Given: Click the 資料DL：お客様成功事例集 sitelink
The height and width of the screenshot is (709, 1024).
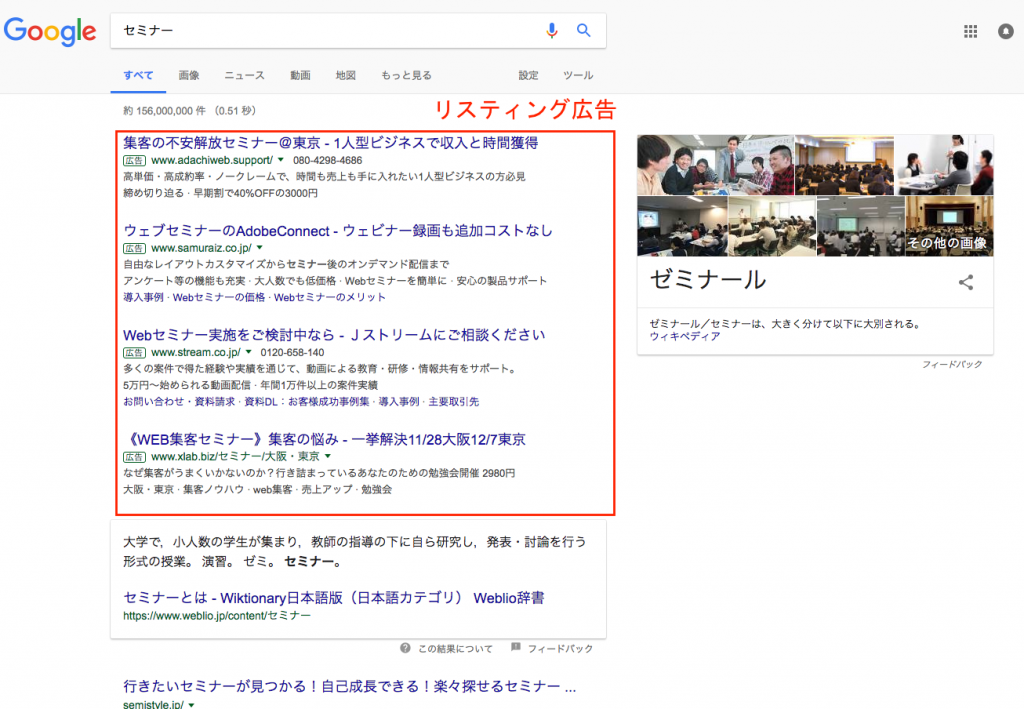Looking at the screenshot, I should click(307, 402).
